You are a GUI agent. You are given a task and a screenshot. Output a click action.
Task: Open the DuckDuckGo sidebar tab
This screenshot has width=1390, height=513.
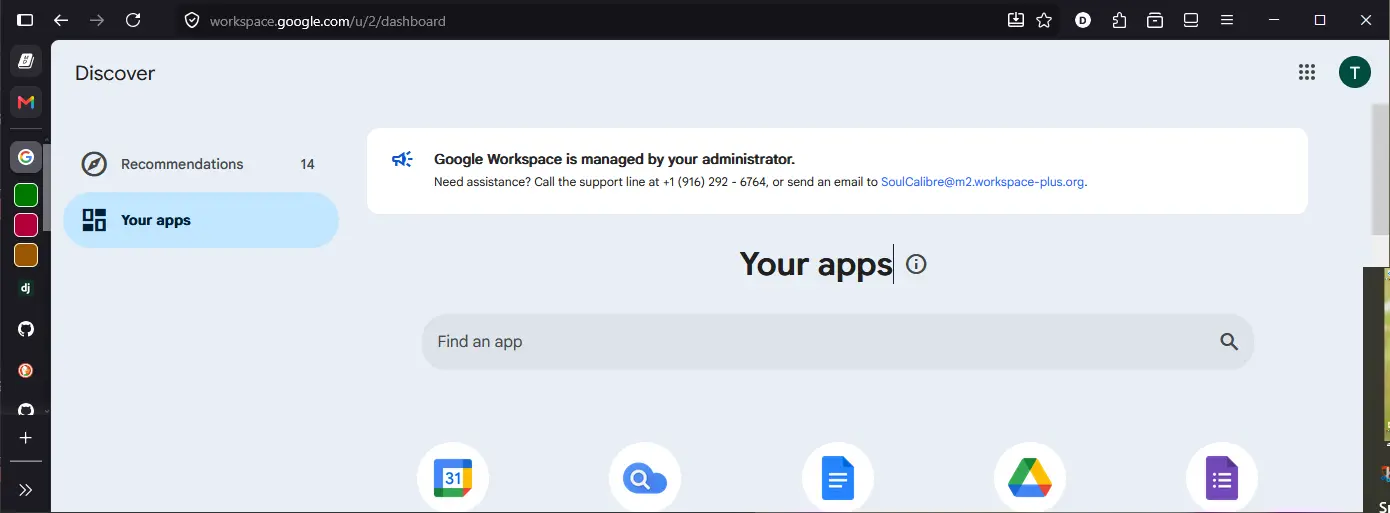click(26, 370)
